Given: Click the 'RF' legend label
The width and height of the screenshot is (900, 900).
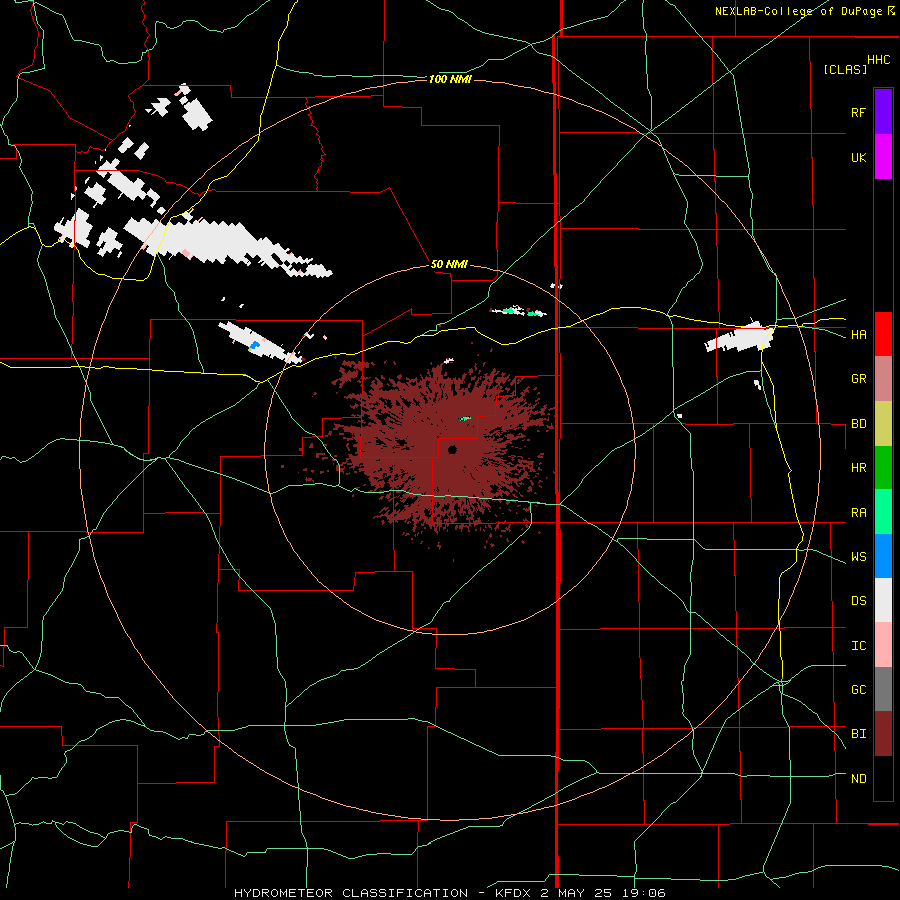Looking at the screenshot, I should (858, 112).
